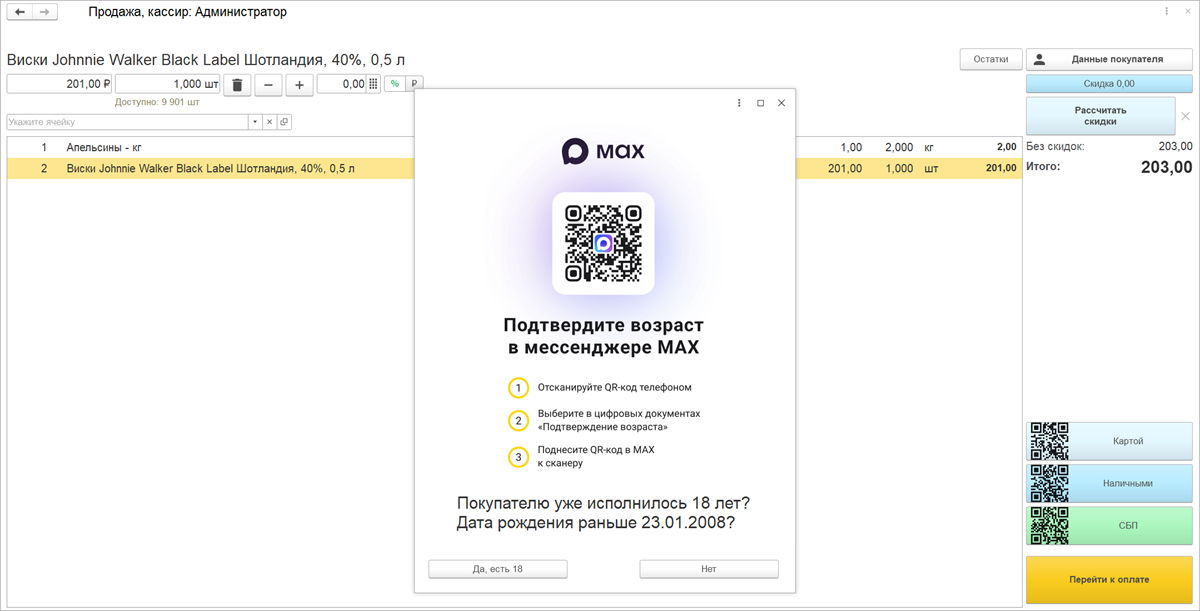Edit the quantity field showing 1,000 шт
Screen dimensions: 1200x611
pyautogui.click(x=168, y=84)
